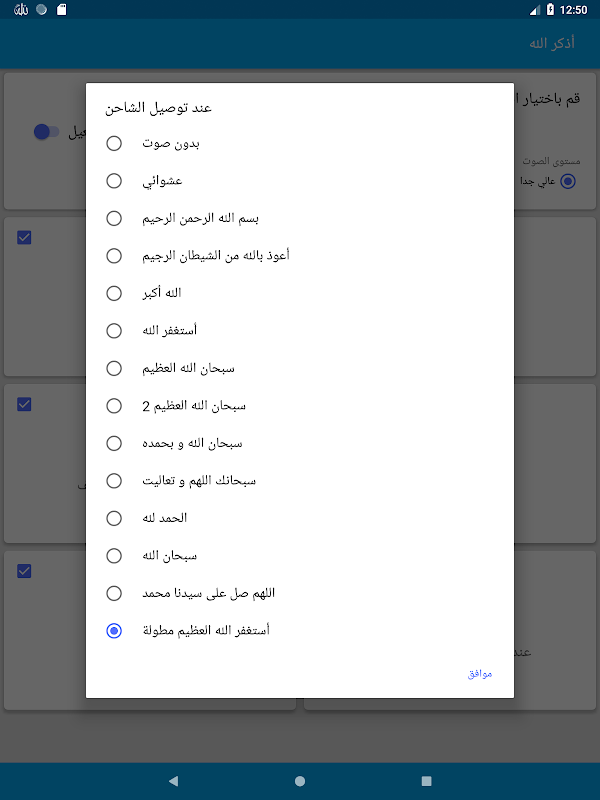Image resolution: width=600 pixels, height=800 pixels.
Task: Tap the signal strength icon
Action: click(x=534, y=10)
